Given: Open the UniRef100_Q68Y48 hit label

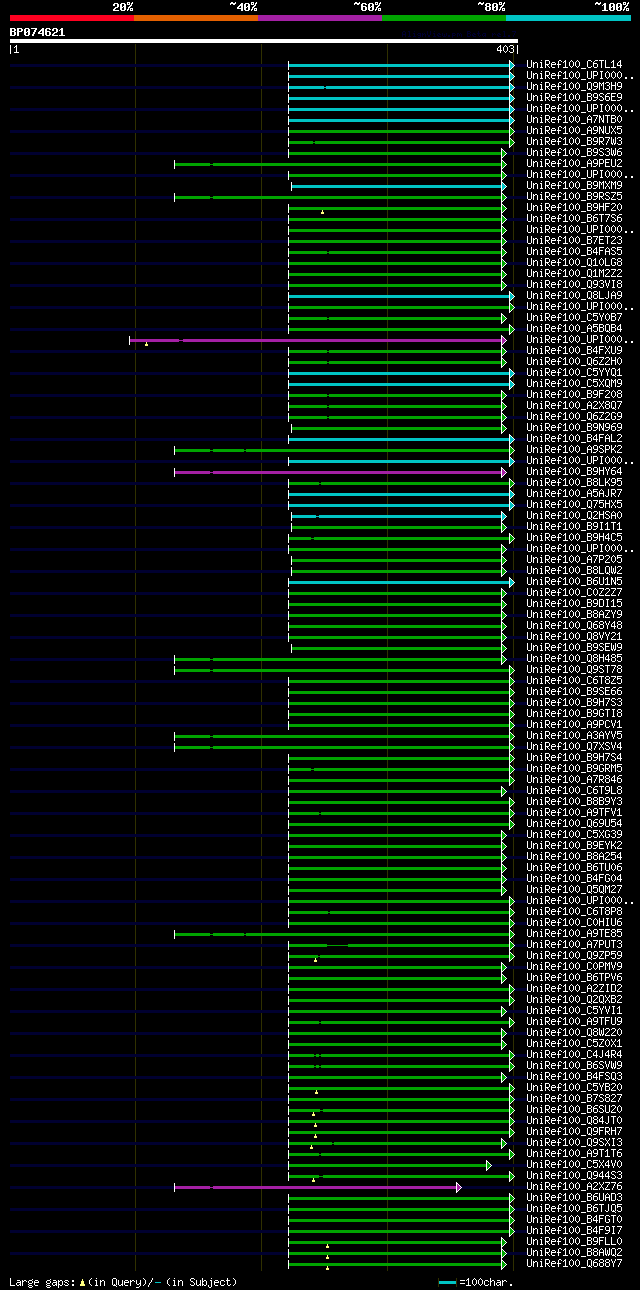Looking at the screenshot, I should (x=574, y=626).
